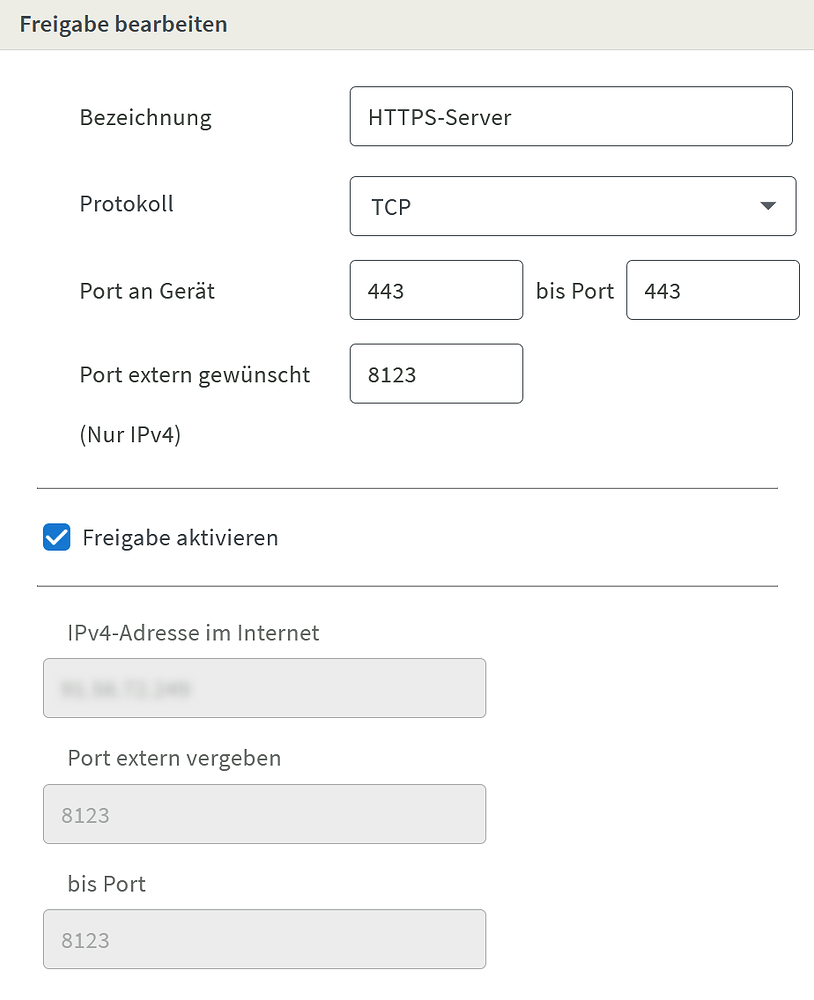Click the 'Port an Gerät' label

pyautogui.click(x=148, y=291)
